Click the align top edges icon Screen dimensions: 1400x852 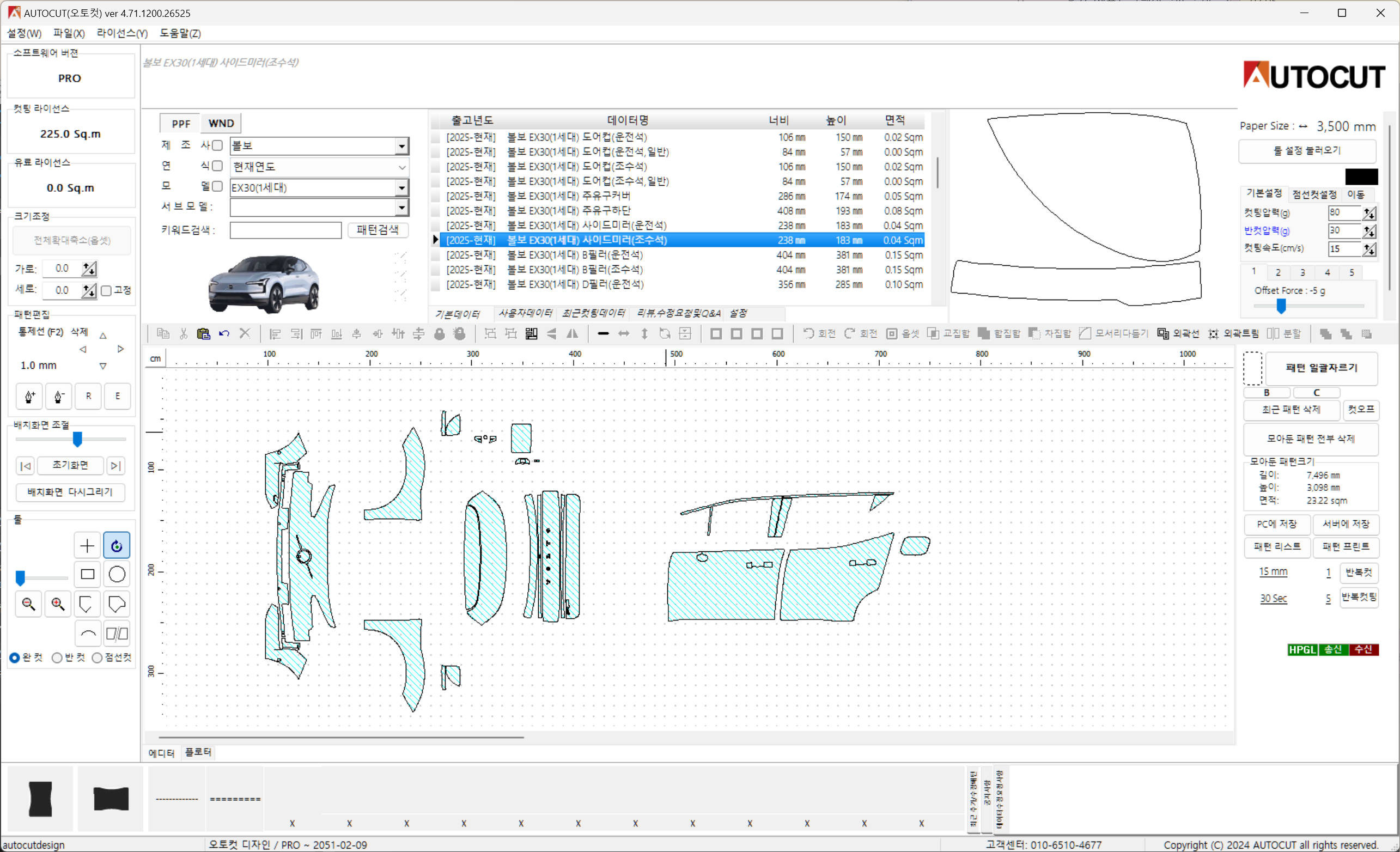(x=316, y=333)
